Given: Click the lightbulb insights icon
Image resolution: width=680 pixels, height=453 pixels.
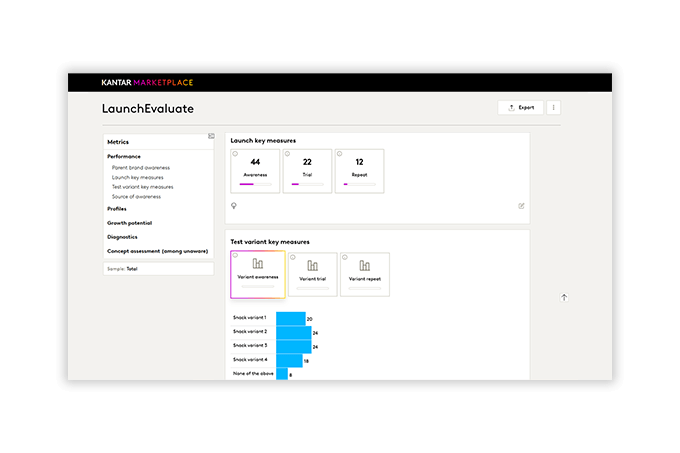Looking at the screenshot, I should (234, 206).
